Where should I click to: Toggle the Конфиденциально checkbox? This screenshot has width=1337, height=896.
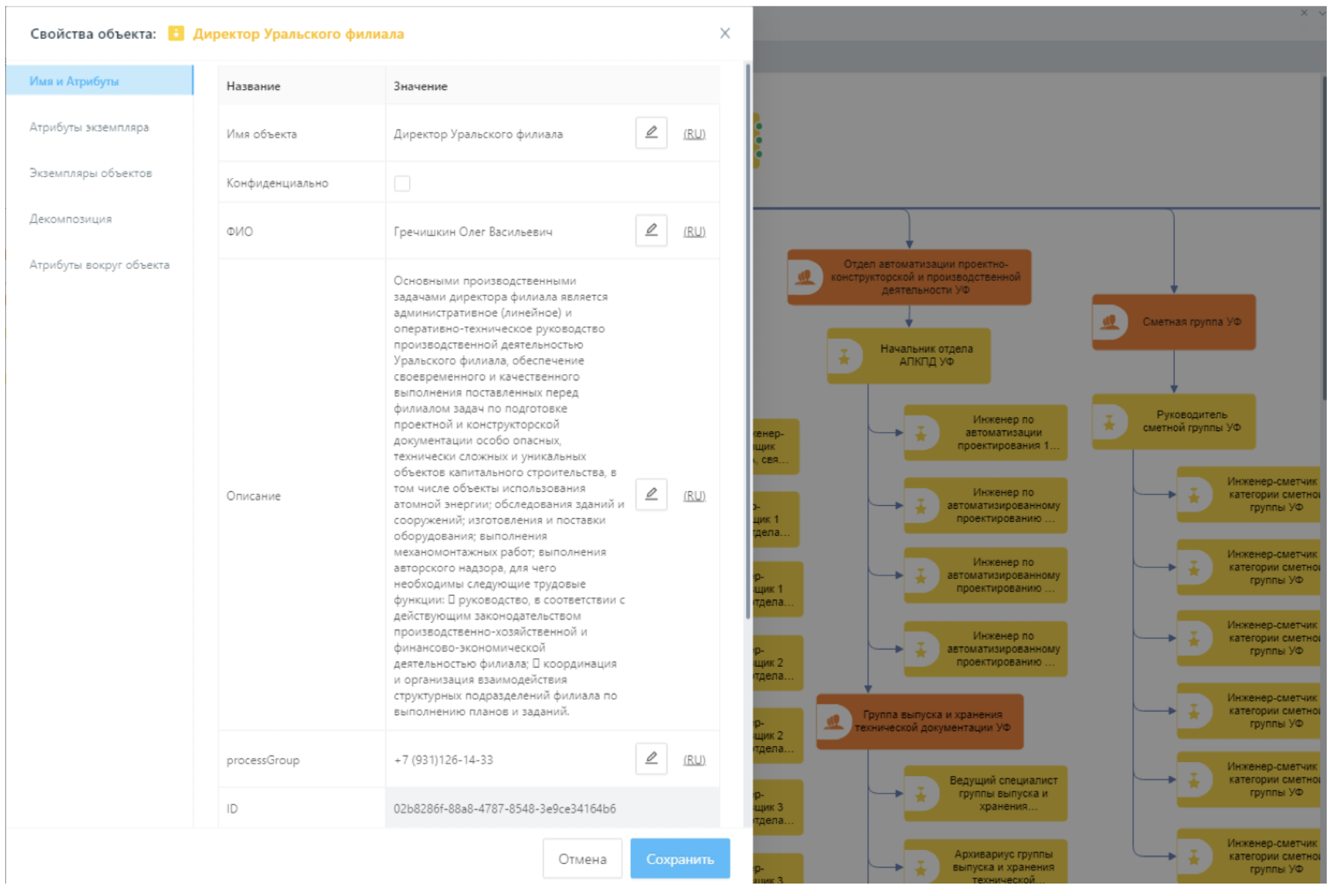pyautogui.click(x=402, y=183)
